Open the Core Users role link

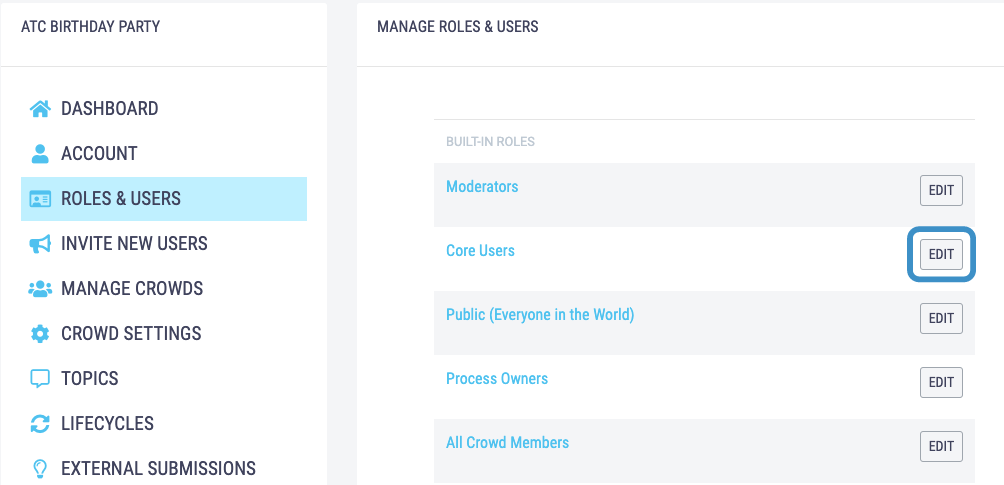480,251
